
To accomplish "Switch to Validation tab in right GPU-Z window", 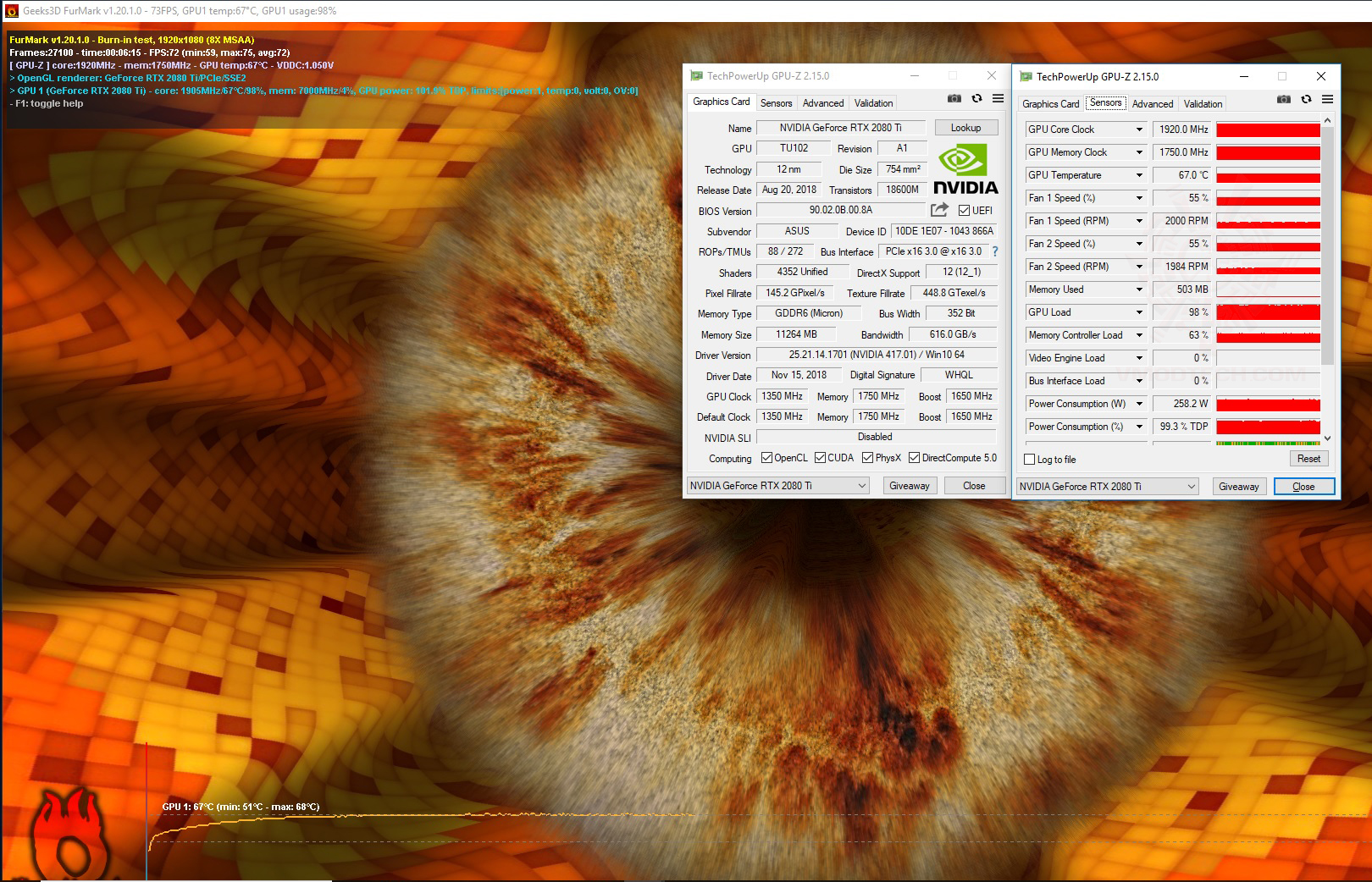I will pos(1203,104).
